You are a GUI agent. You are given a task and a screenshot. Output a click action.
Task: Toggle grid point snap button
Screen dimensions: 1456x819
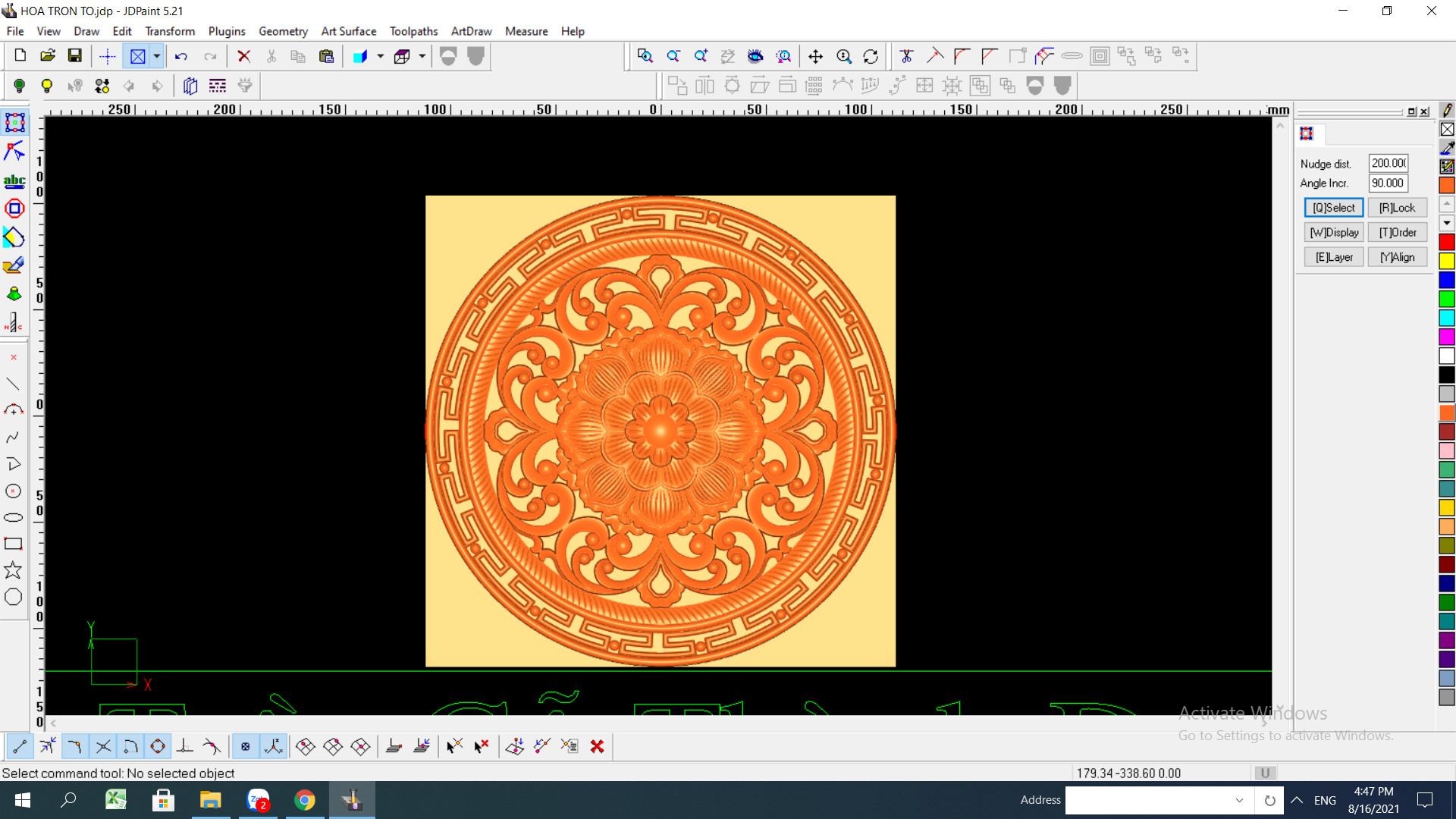(x=245, y=746)
